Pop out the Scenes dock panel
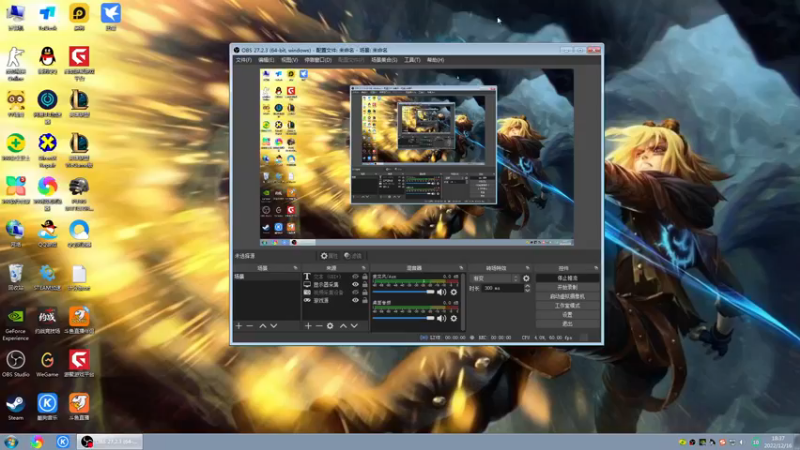The height and width of the screenshot is (450, 800). pyautogui.click(x=295, y=268)
